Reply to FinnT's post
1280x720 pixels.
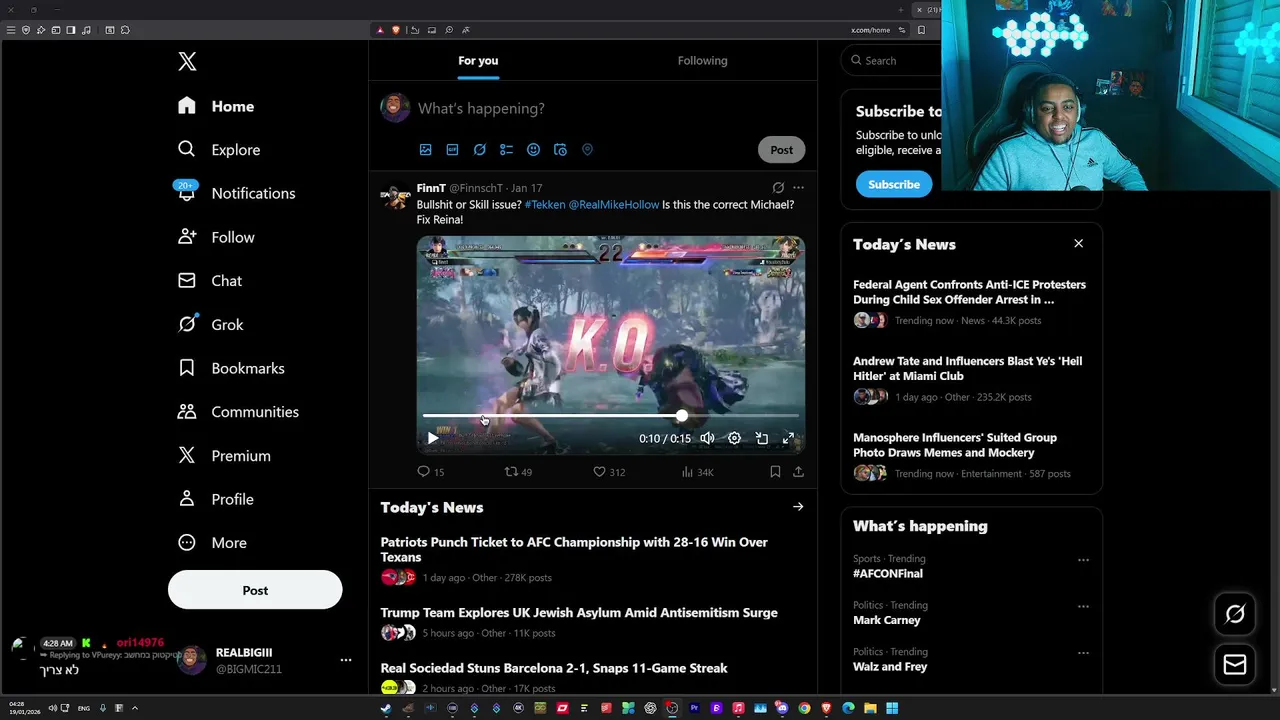pyautogui.click(x=430, y=472)
